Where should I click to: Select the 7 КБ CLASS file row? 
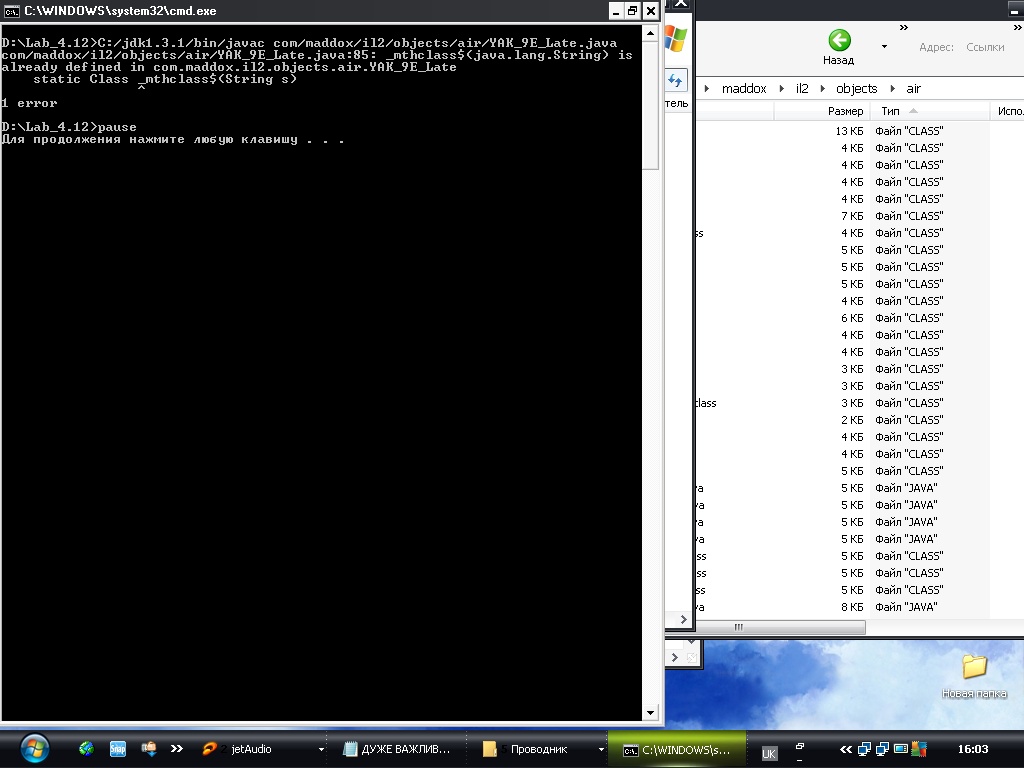859,216
